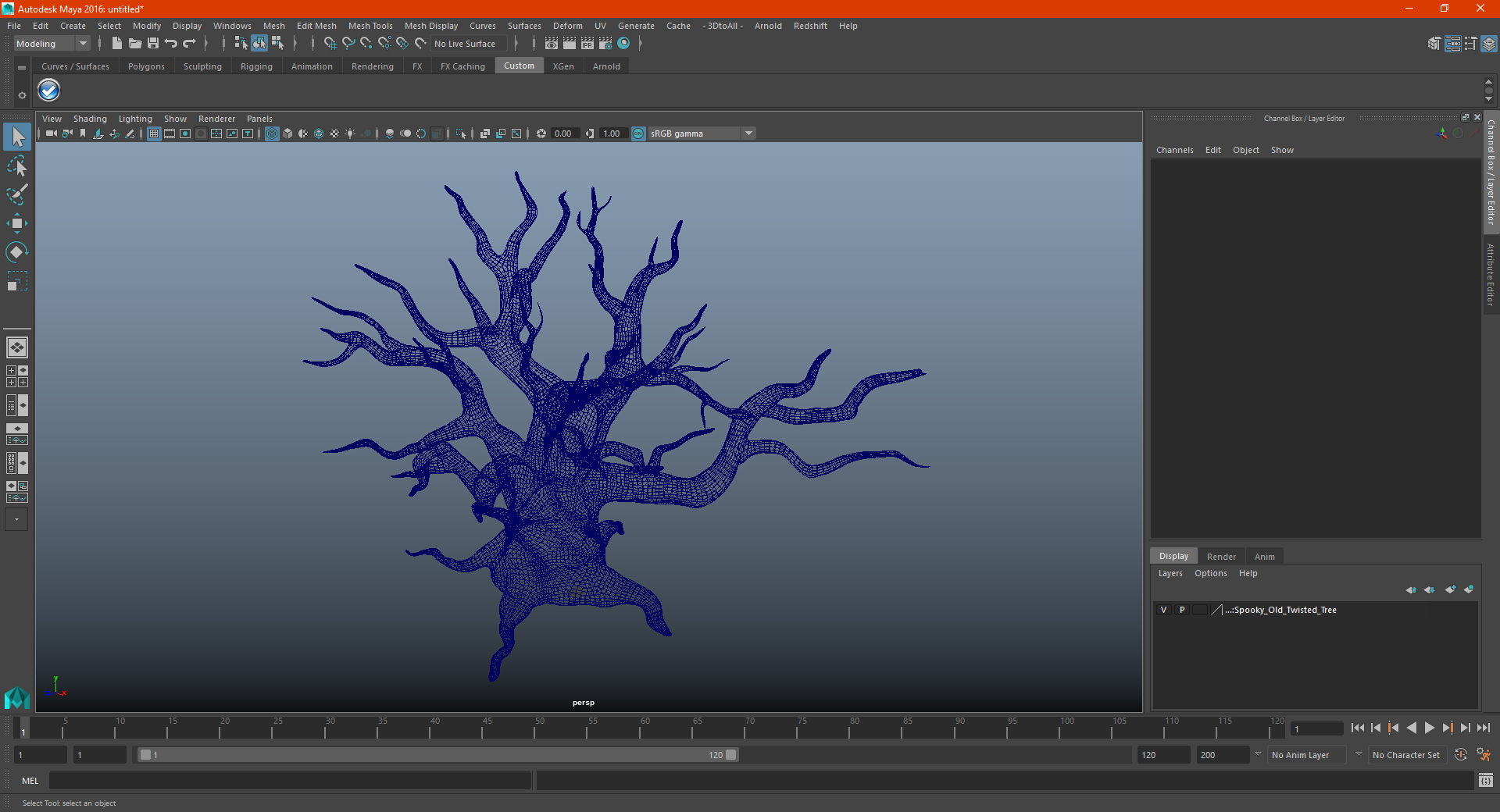Toggle auto keyframe icon
Screen dimensions: 1500x812
[x=1461, y=755]
